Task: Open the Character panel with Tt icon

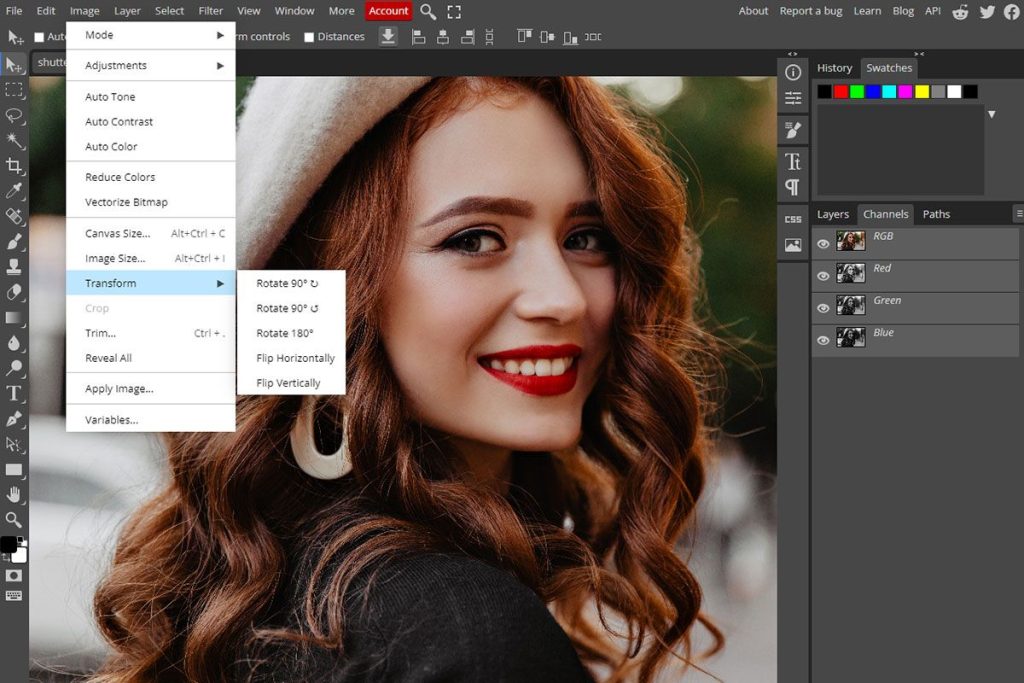Action: 793,161
